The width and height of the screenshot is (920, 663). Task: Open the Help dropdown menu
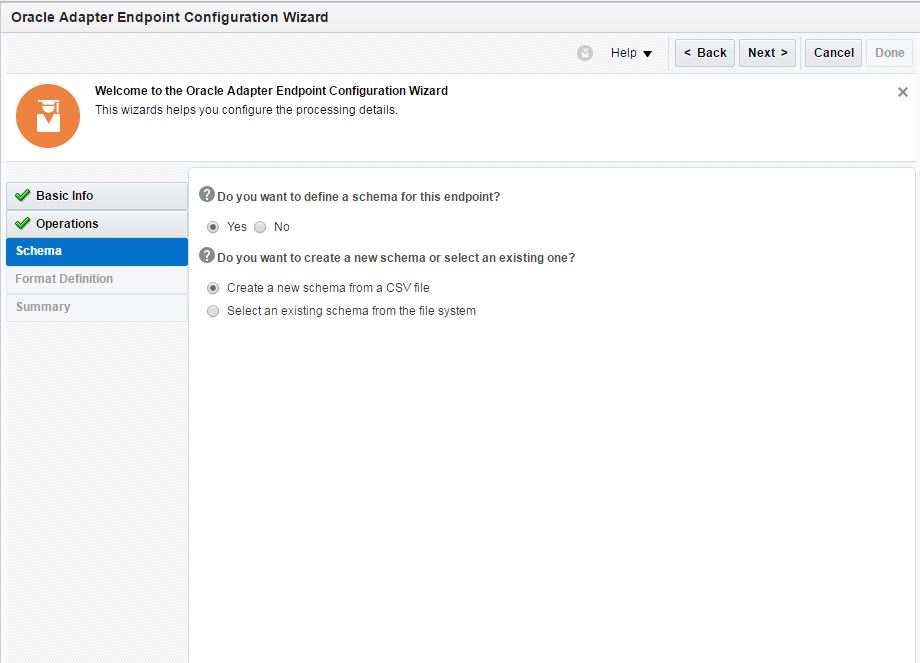click(624, 53)
